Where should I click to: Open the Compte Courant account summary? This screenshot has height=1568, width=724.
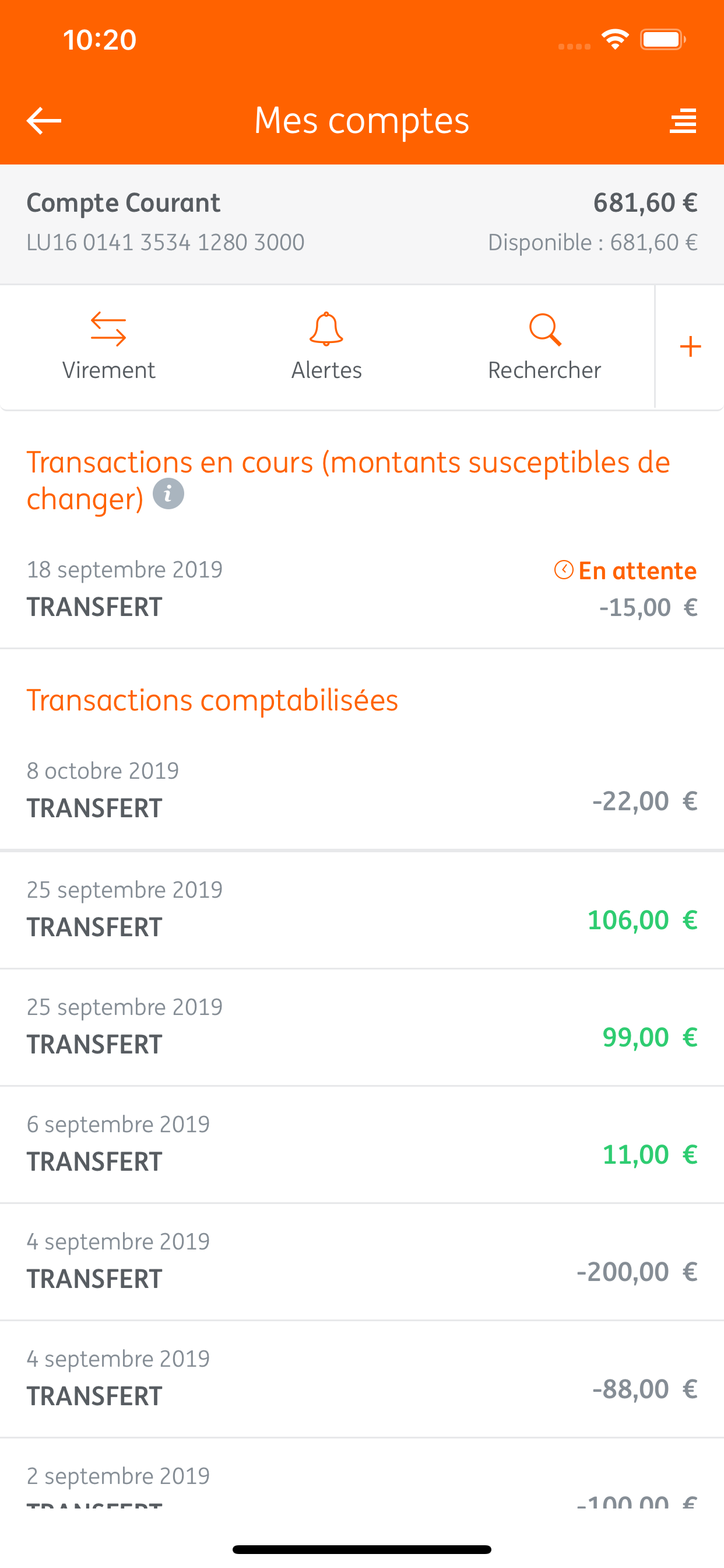tap(361, 223)
